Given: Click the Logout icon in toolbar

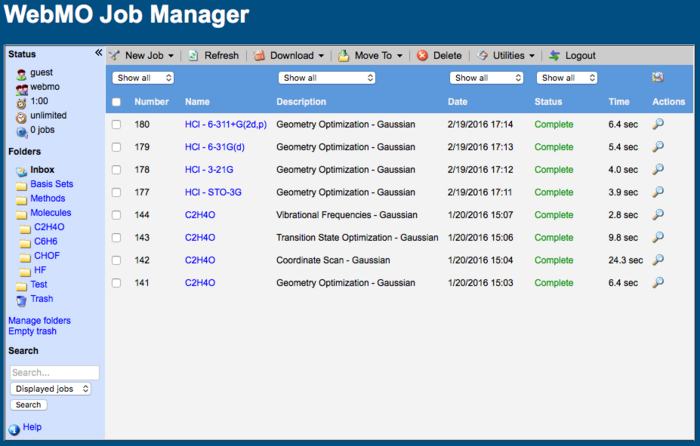Looking at the screenshot, I should pos(556,56).
